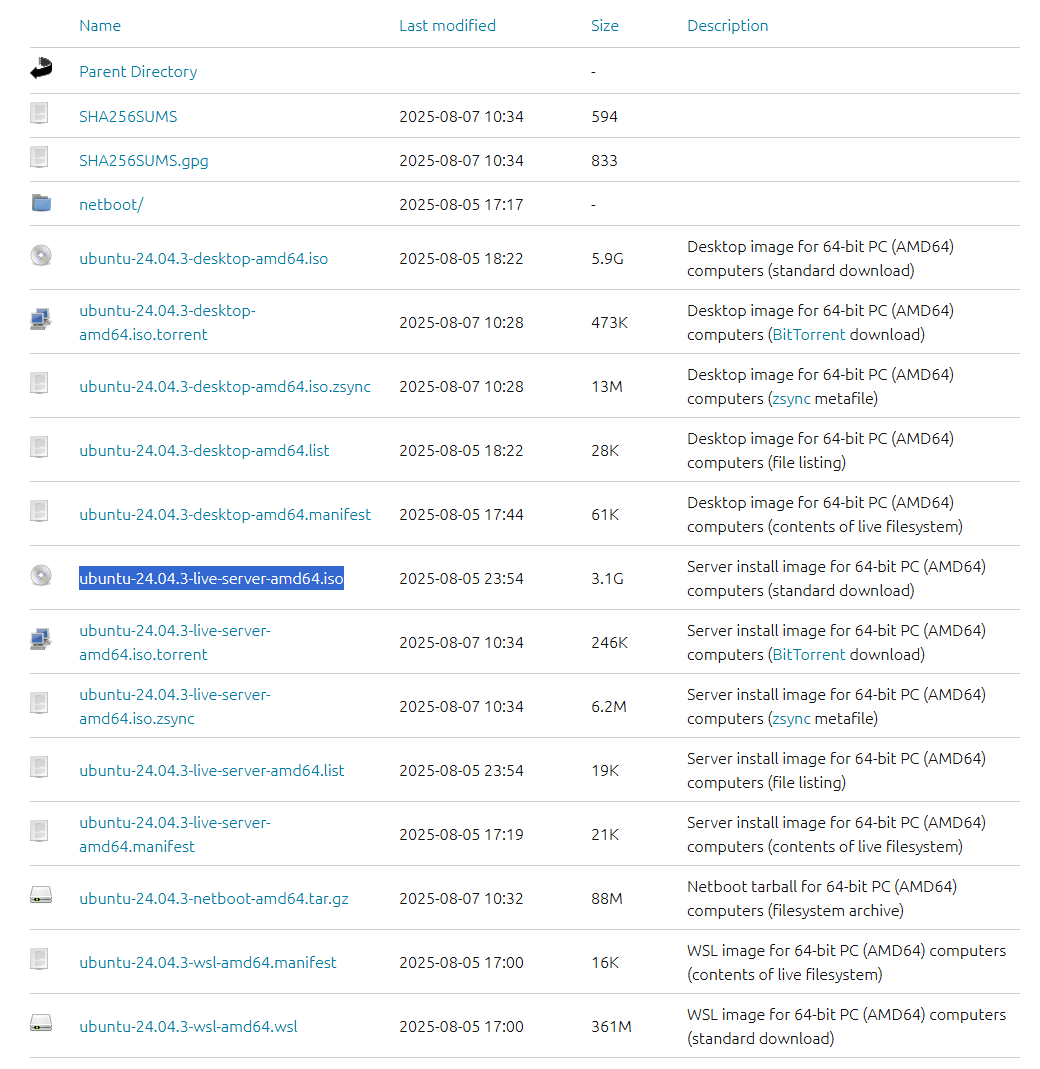Click the file icon beside SHA256SUMS
Viewport: 1040px width, 1069px height.
(40, 113)
